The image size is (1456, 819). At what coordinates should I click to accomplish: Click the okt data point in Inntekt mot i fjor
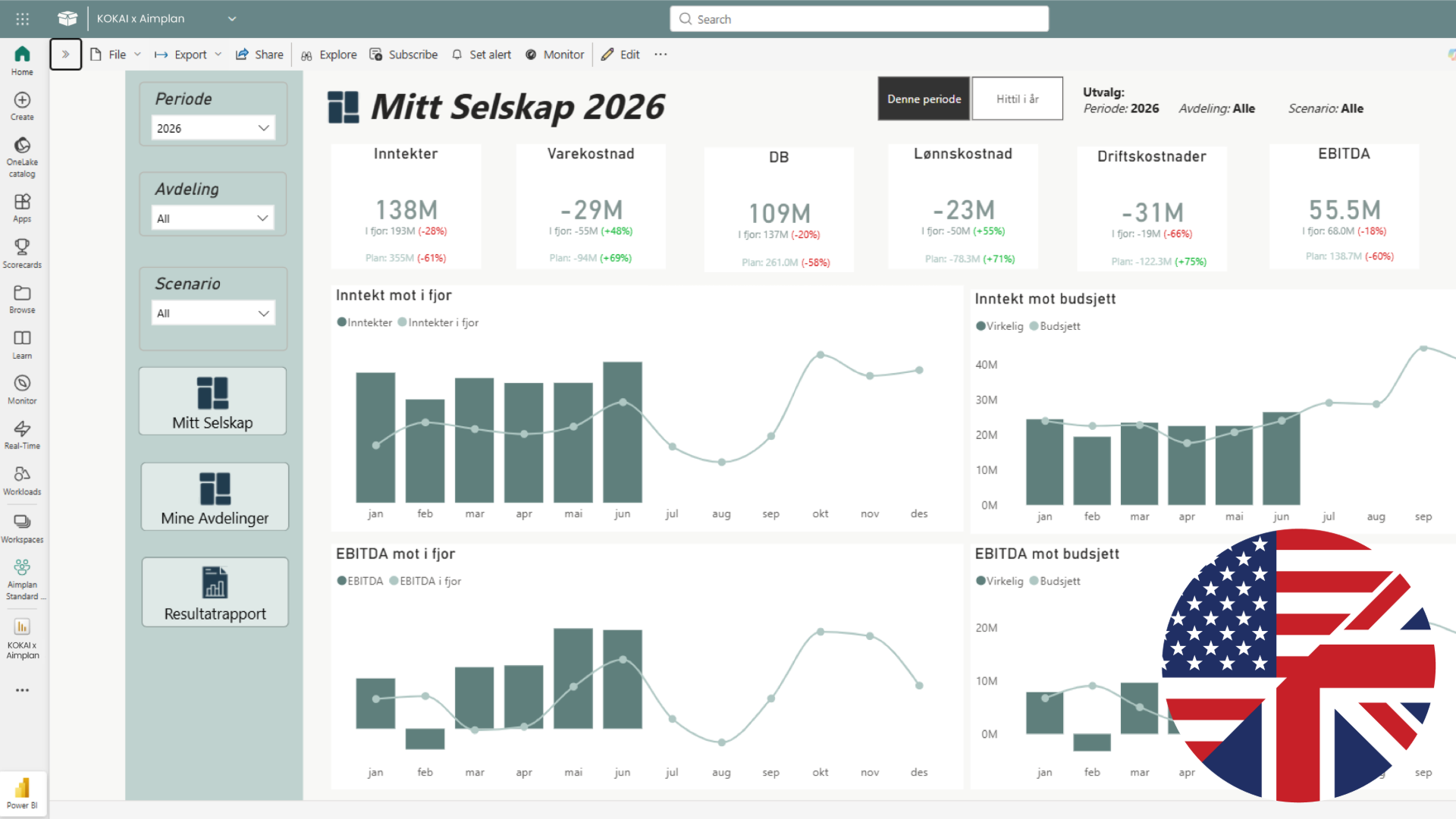point(821,355)
